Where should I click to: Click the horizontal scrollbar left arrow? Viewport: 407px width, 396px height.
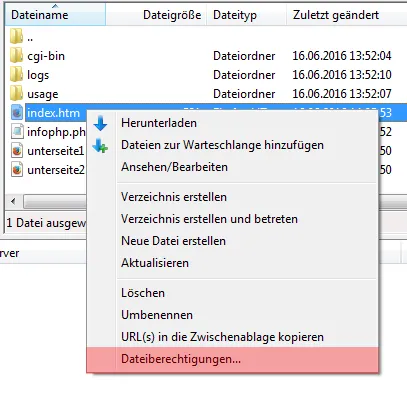[x=13, y=201]
